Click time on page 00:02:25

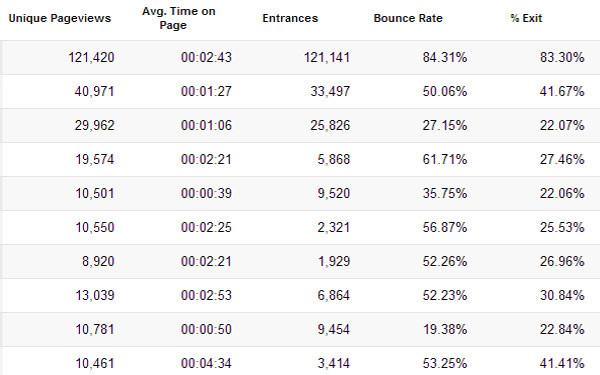pos(206,228)
